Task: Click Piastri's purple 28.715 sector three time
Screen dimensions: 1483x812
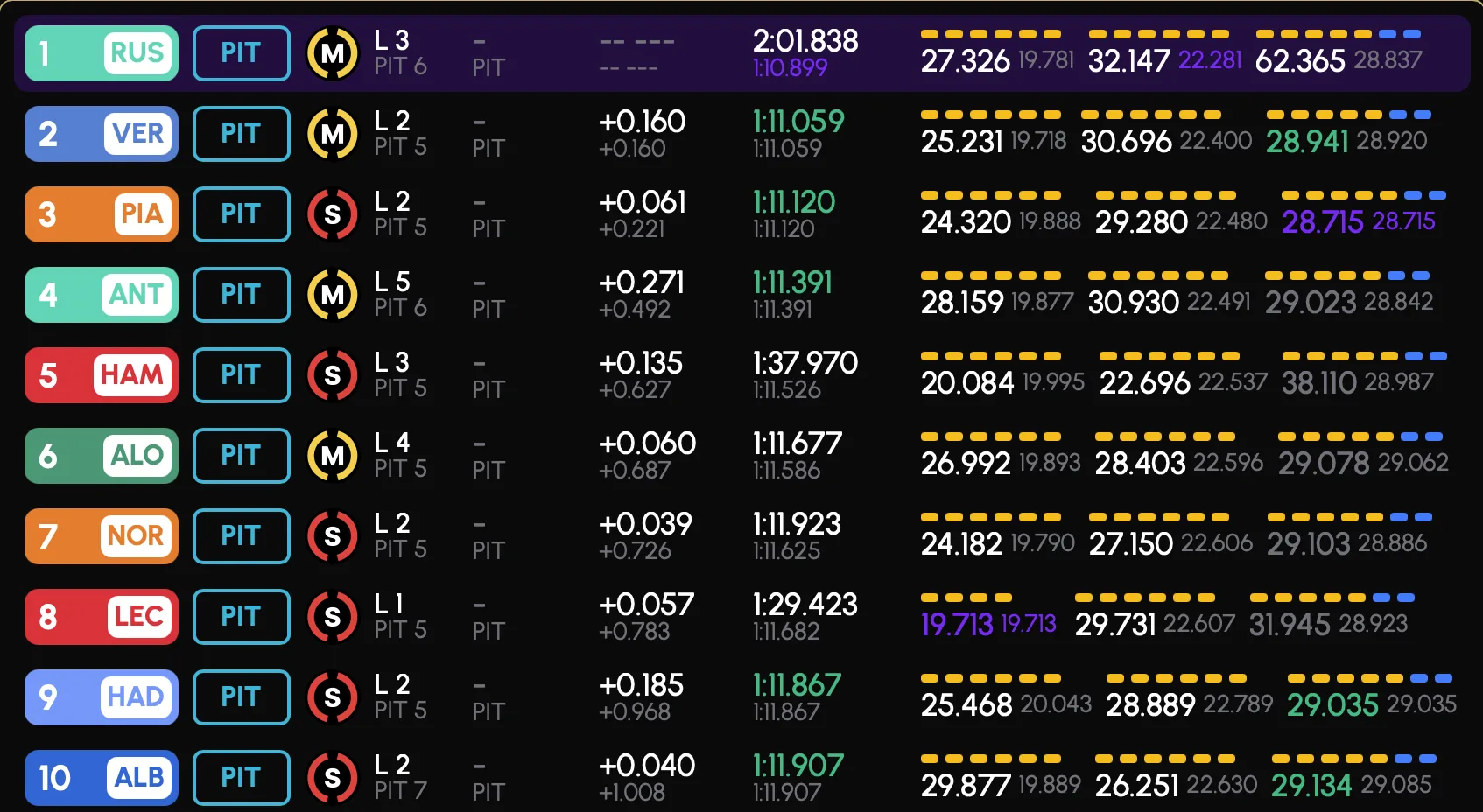Action: click(x=1322, y=222)
